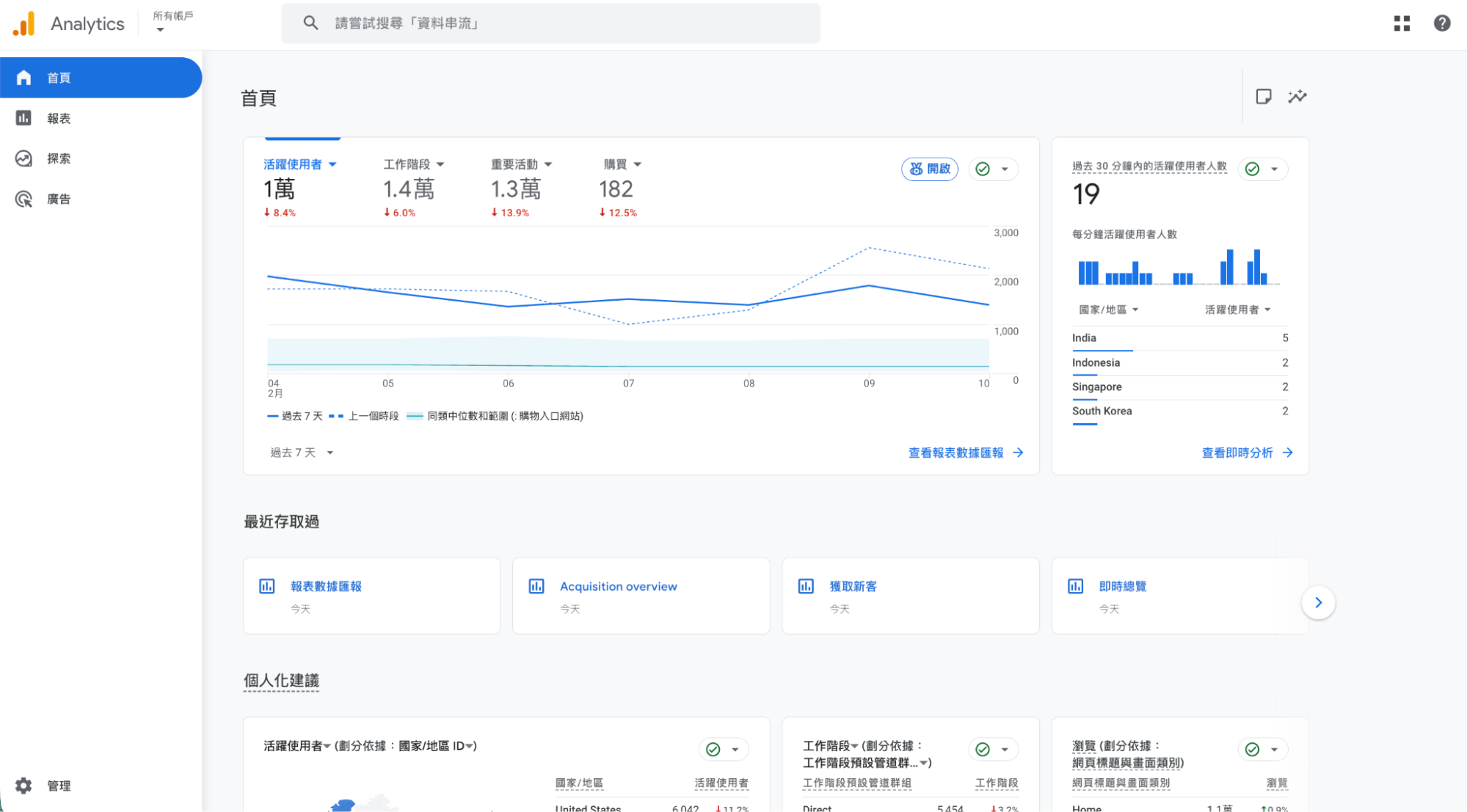Click the Insights spark icon
The image size is (1467, 812).
click(1297, 96)
